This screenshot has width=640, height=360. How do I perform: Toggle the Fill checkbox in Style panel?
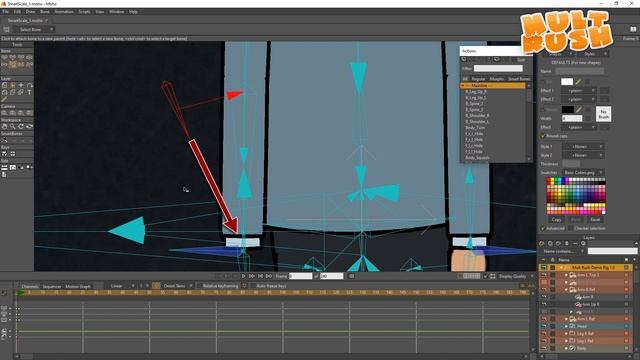coord(543,82)
